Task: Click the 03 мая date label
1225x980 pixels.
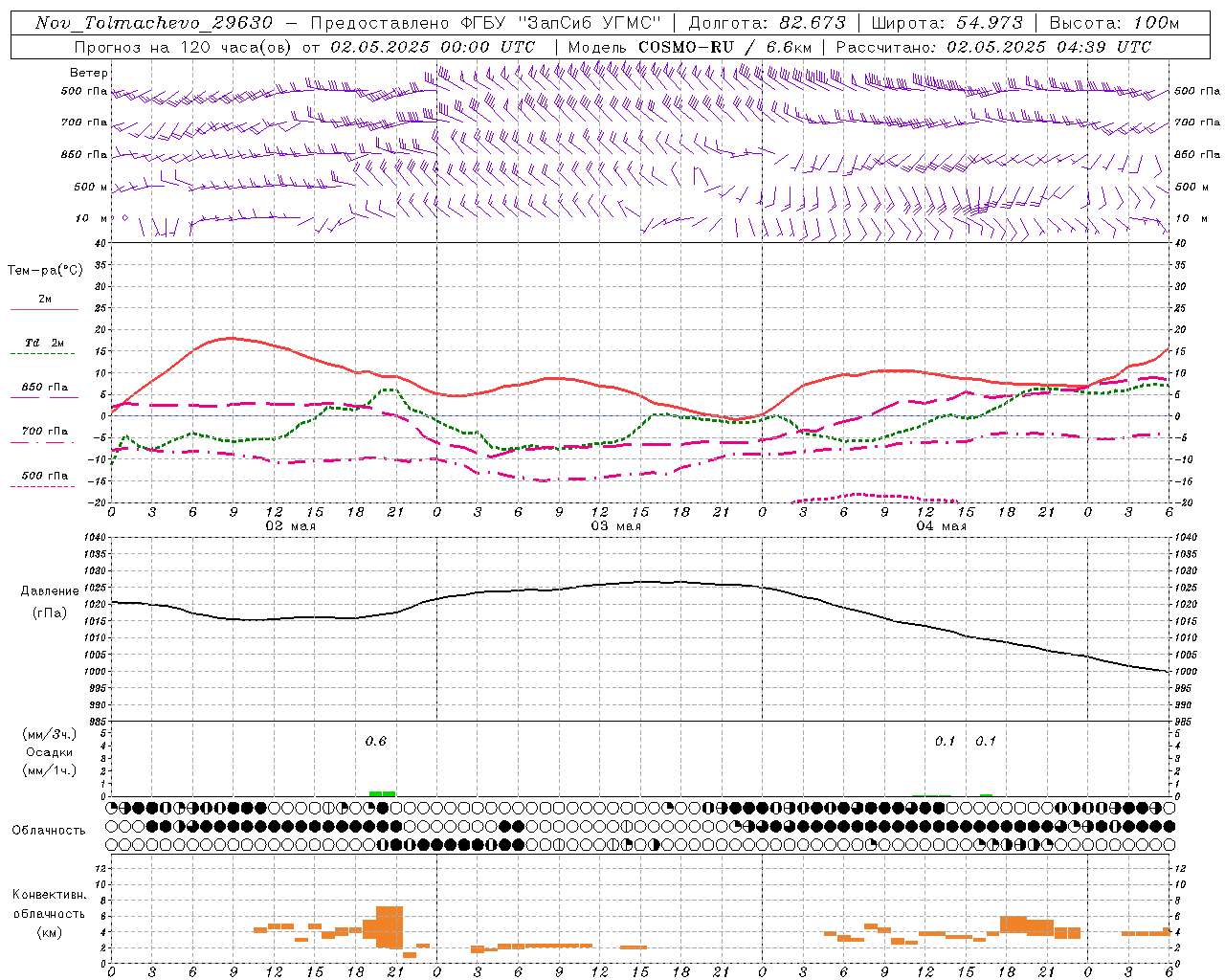Action: pyautogui.click(x=616, y=526)
